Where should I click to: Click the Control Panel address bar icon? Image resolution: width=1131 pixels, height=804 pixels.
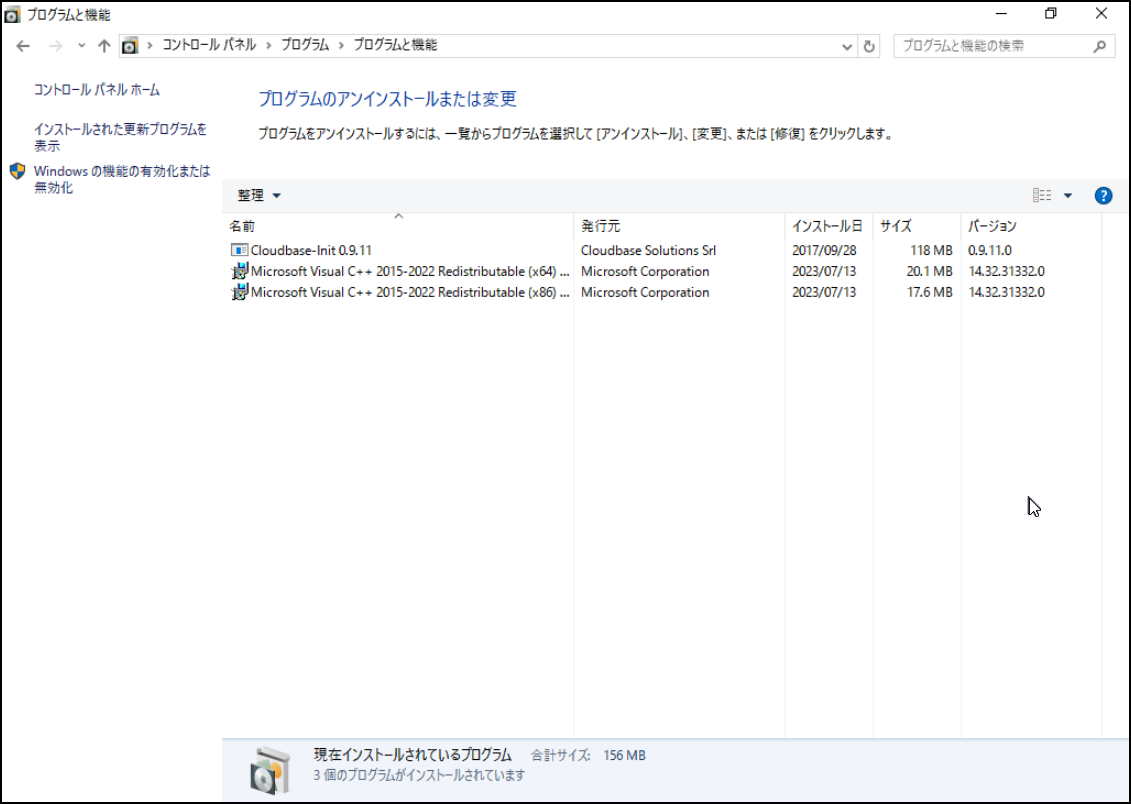[130, 46]
